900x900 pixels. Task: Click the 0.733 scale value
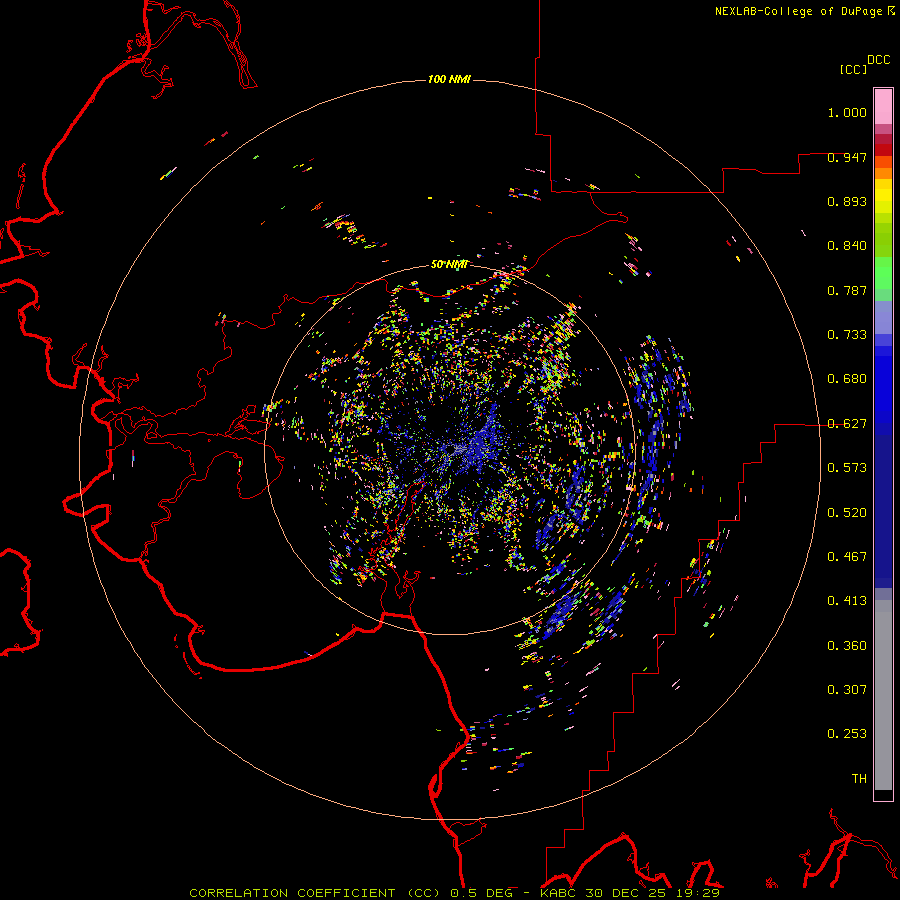(x=847, y=335)
